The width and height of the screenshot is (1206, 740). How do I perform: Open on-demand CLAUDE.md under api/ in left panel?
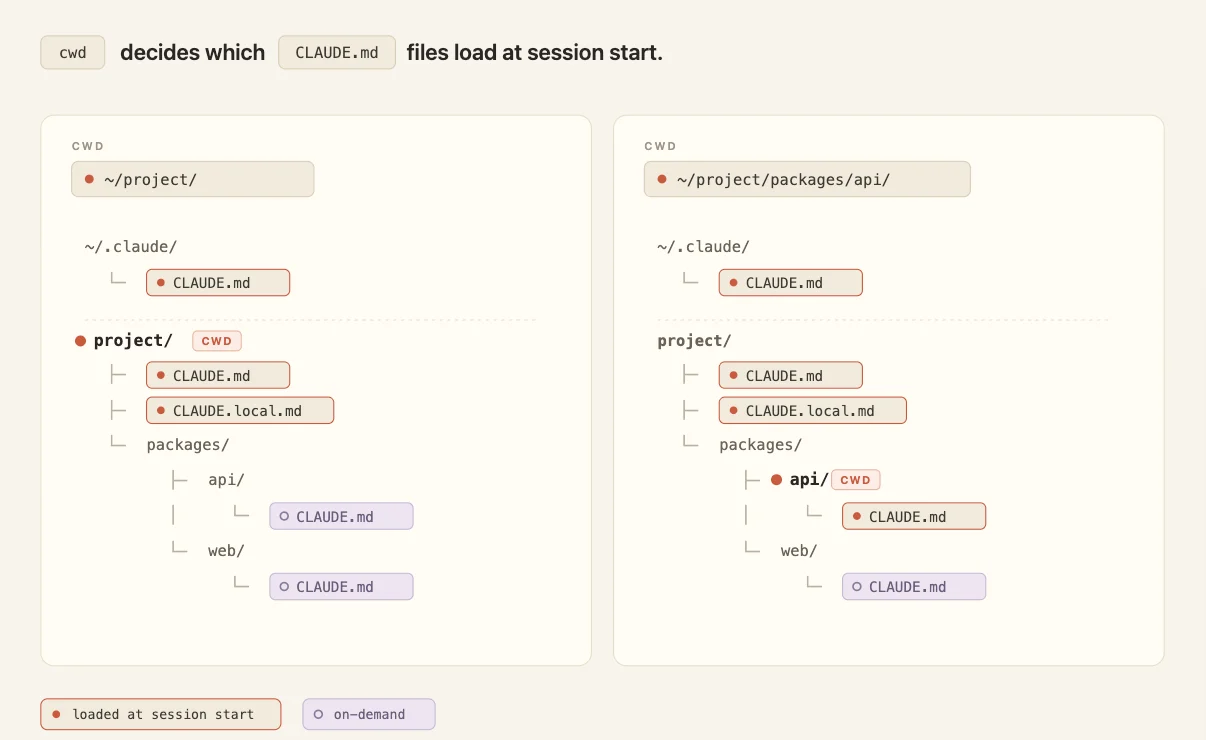341,516
